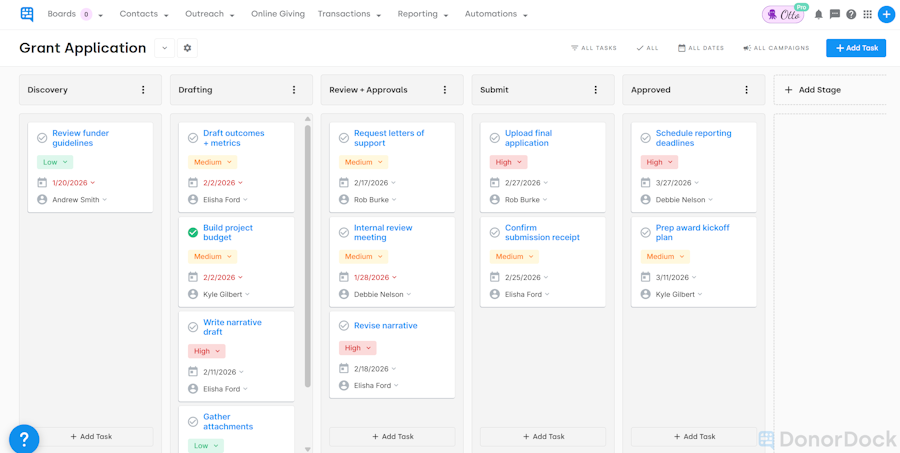Open Rob Burke assignee dropdown on Request letters card

tap(375, 200)
